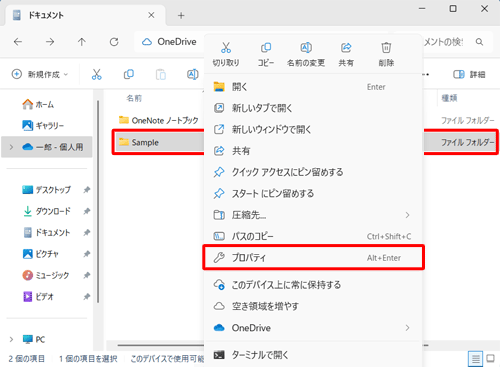
Task: Click pin icon next to ピクチャ
Action: [87, 254]
